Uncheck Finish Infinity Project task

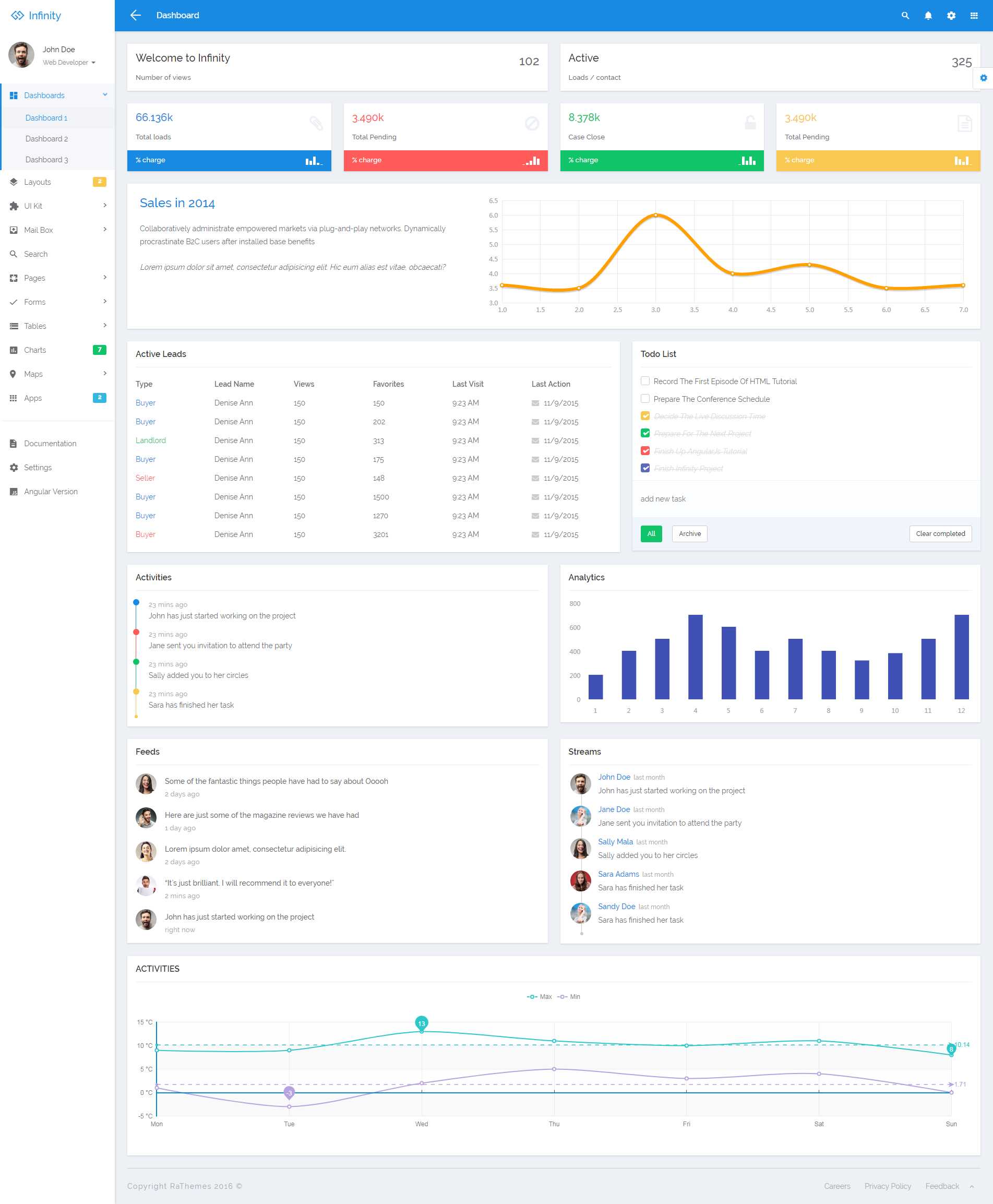click(645, 468)
